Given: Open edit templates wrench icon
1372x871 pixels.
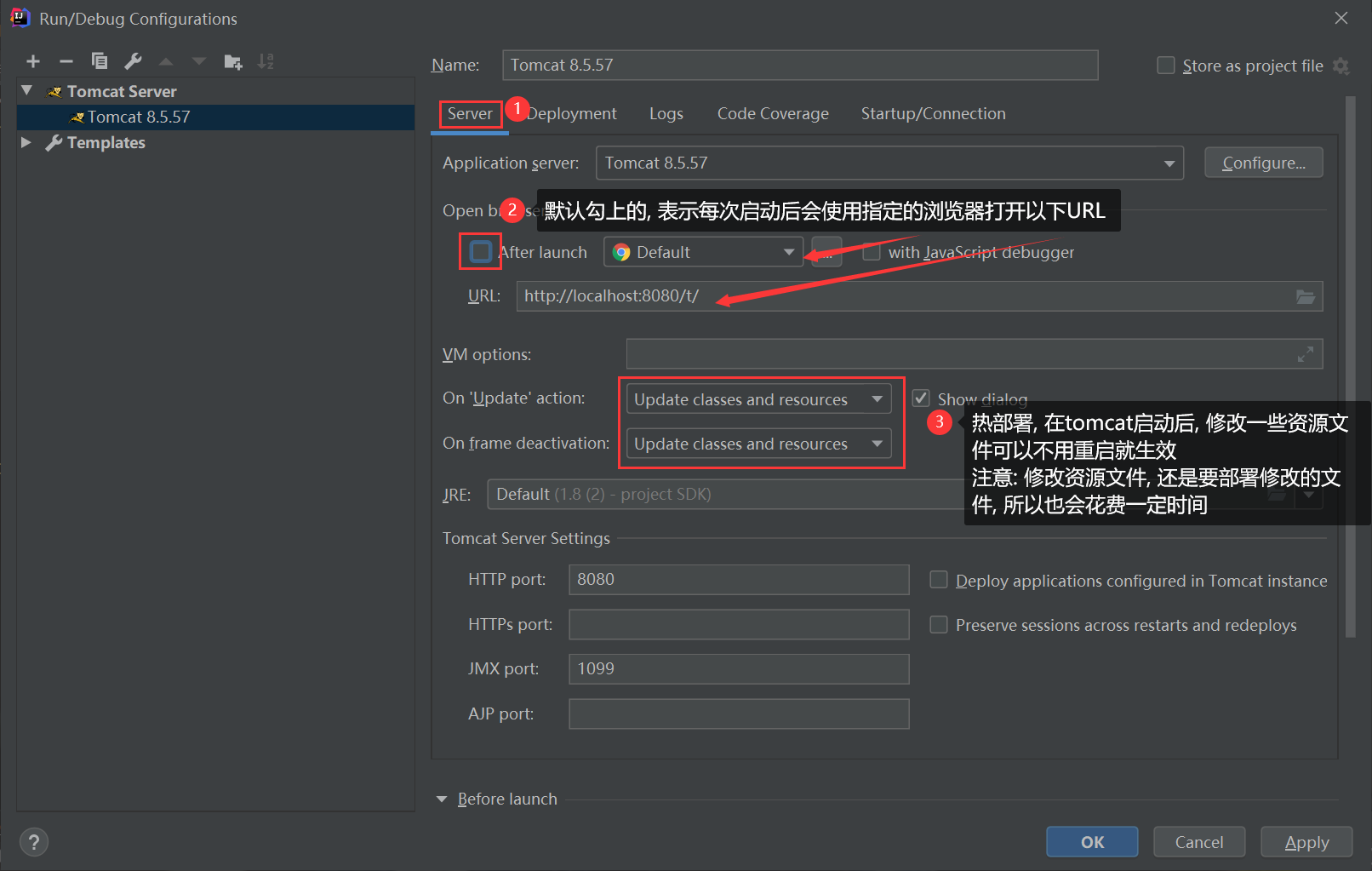Looking at the screenshot, I should 133,61.
